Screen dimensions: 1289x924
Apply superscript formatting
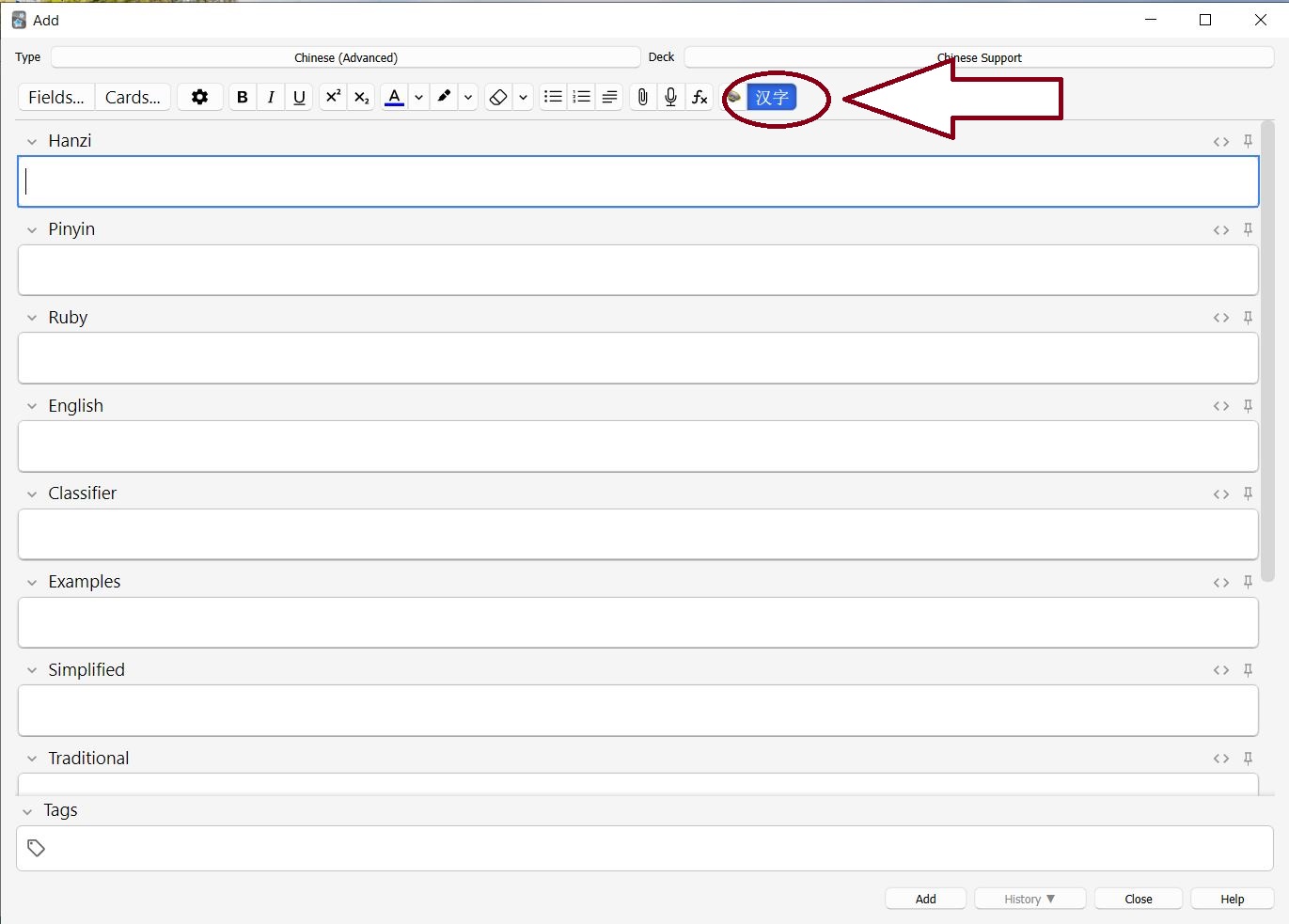tap(333, 97)
